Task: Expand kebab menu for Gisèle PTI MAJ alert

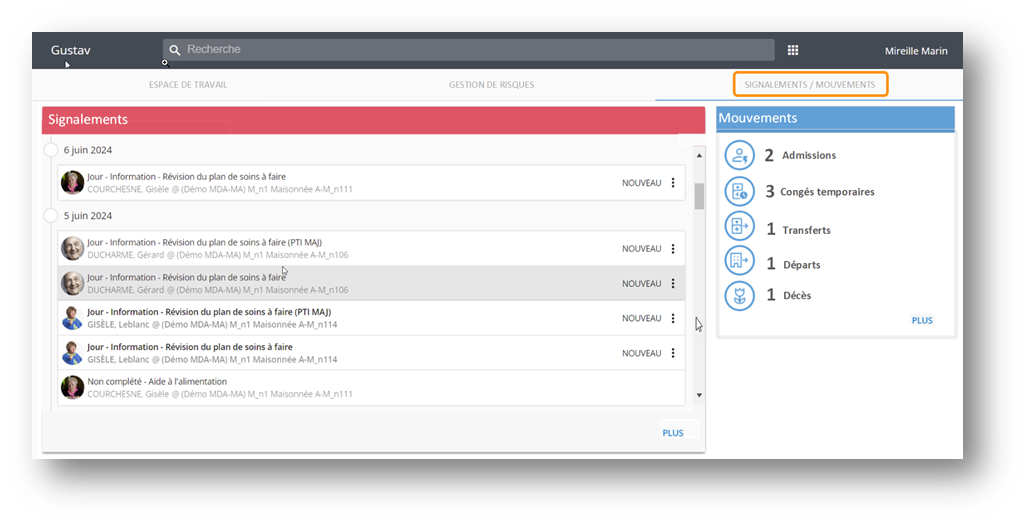Action: (x=673, y=319)
